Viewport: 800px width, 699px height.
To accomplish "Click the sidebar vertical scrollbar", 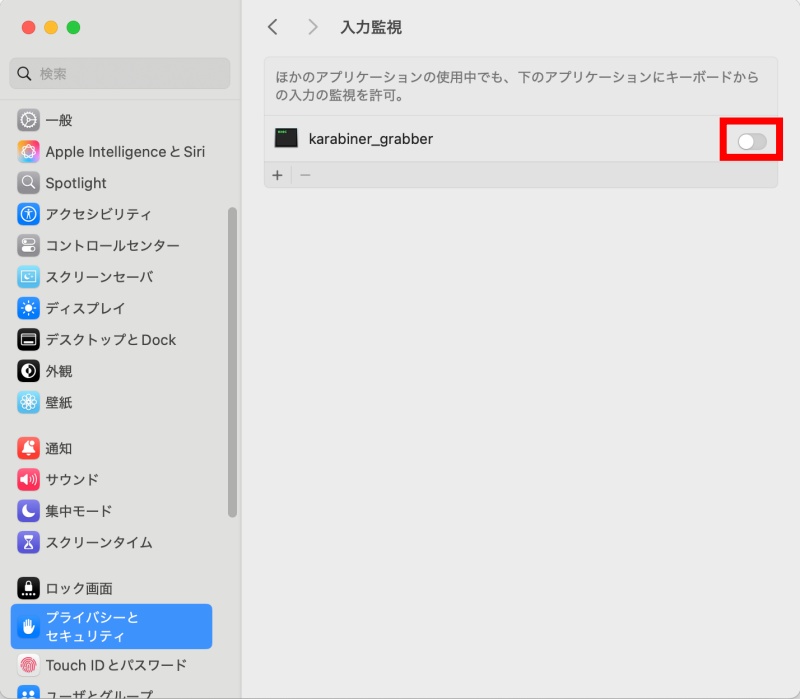I will click(232, 360).
